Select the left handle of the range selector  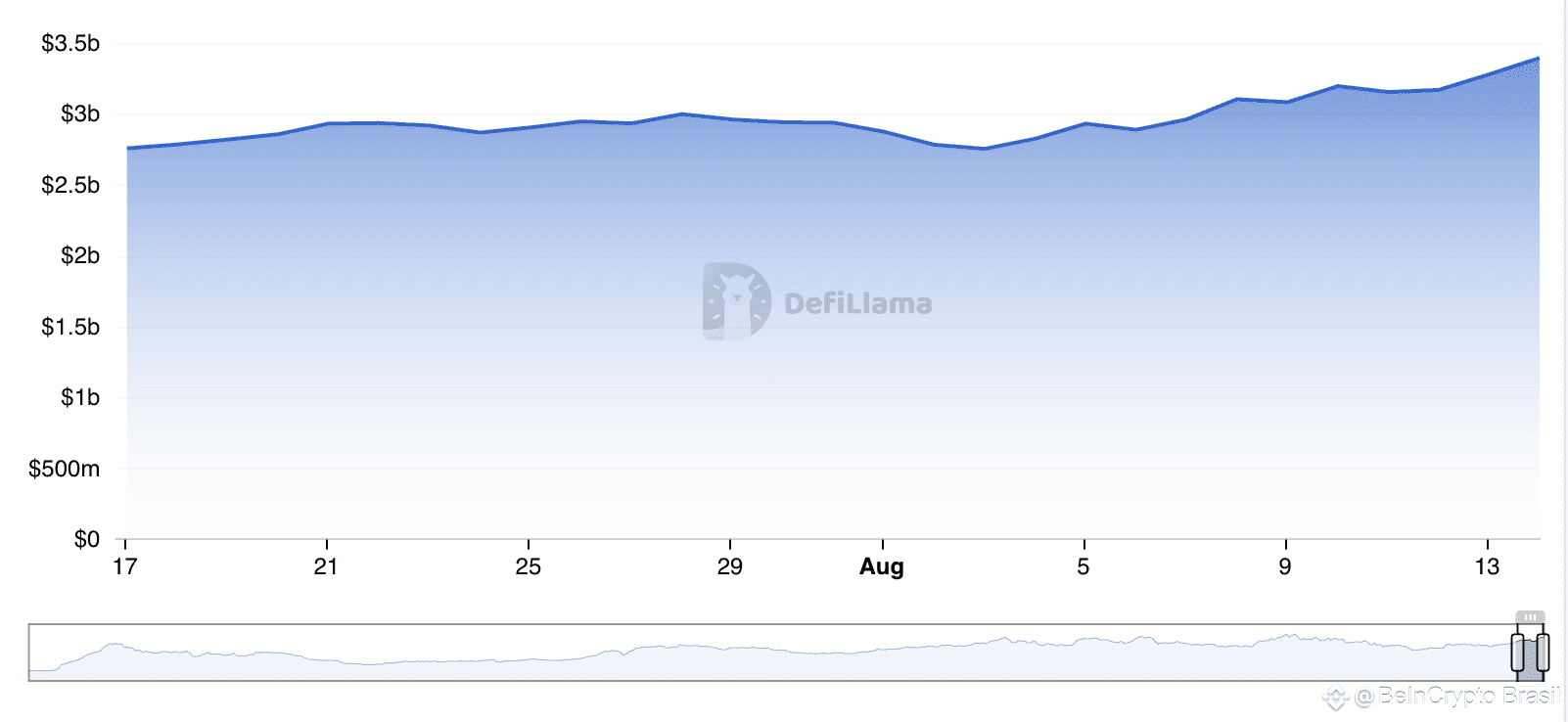click(1517, 653)
